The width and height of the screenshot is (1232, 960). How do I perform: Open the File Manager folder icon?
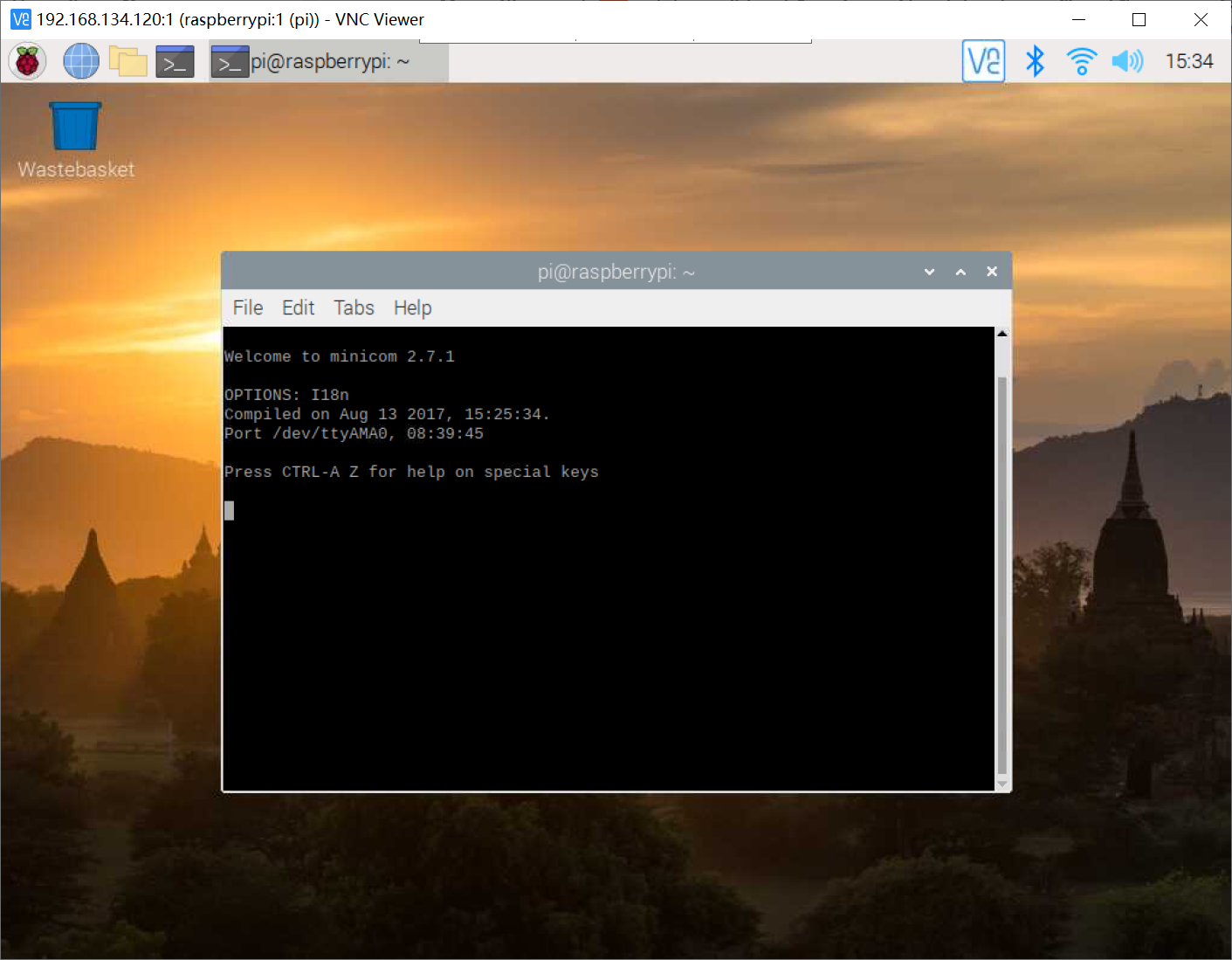pyautogui.click(x=128, y=62)
